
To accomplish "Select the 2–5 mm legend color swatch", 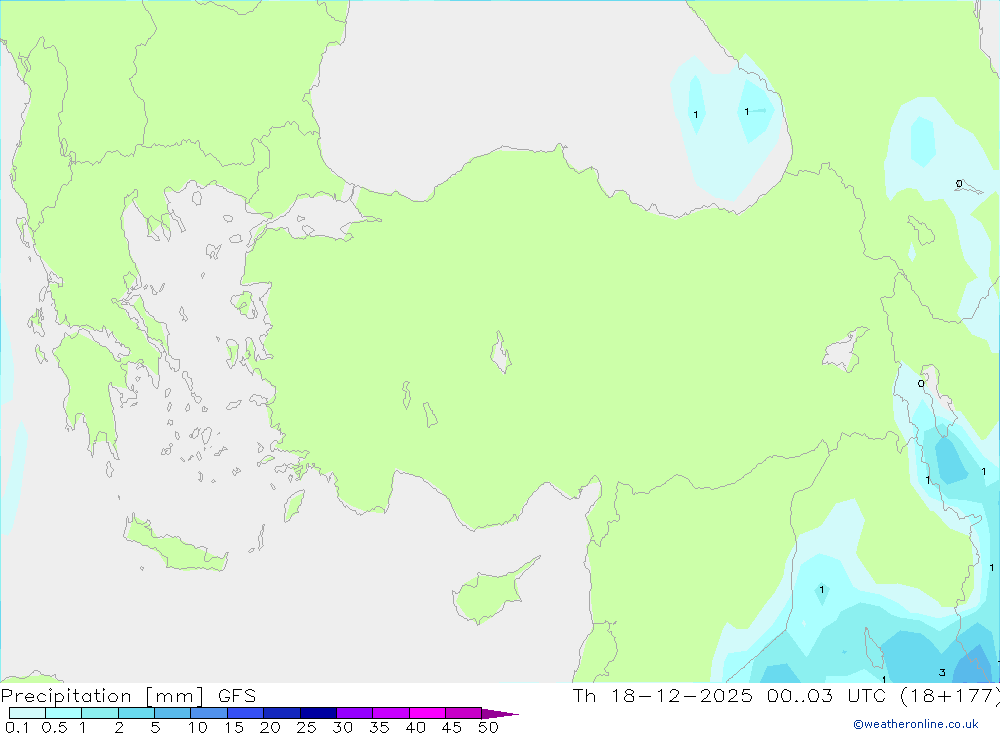I will point(136,713).
